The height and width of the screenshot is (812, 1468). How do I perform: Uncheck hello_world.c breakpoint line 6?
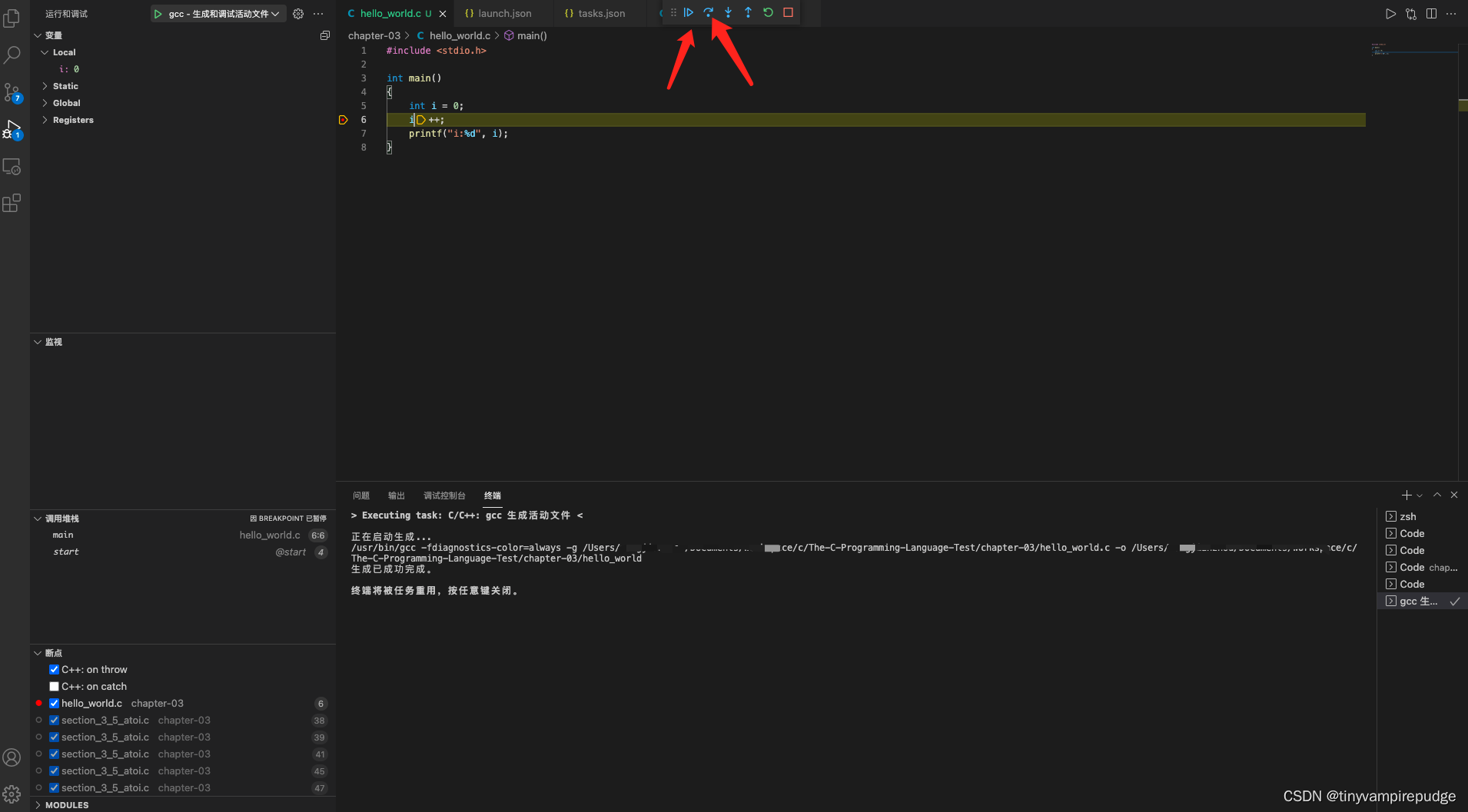(54, 704)
